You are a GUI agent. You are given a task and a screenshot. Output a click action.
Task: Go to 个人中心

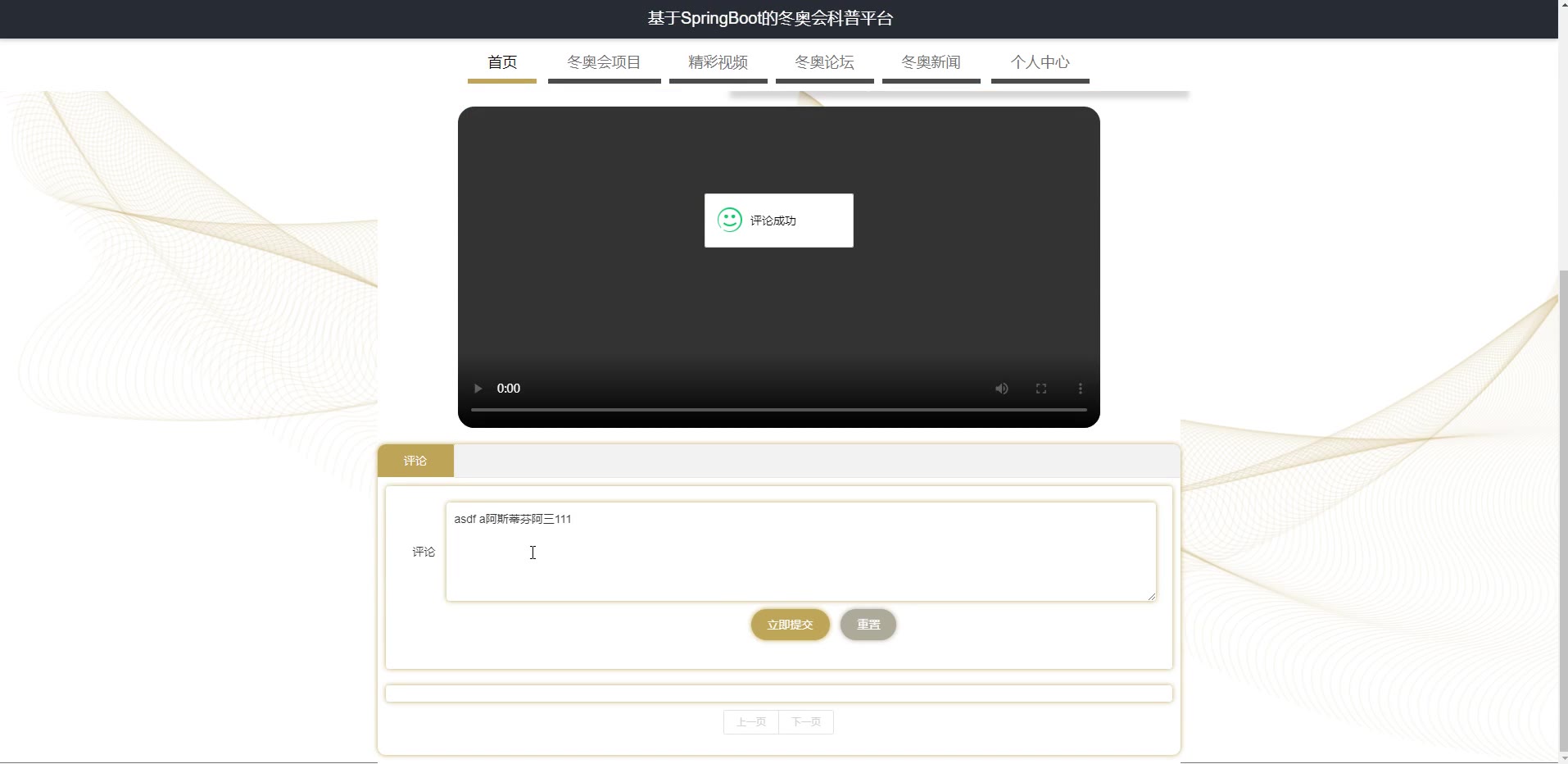coord(1040,62)
